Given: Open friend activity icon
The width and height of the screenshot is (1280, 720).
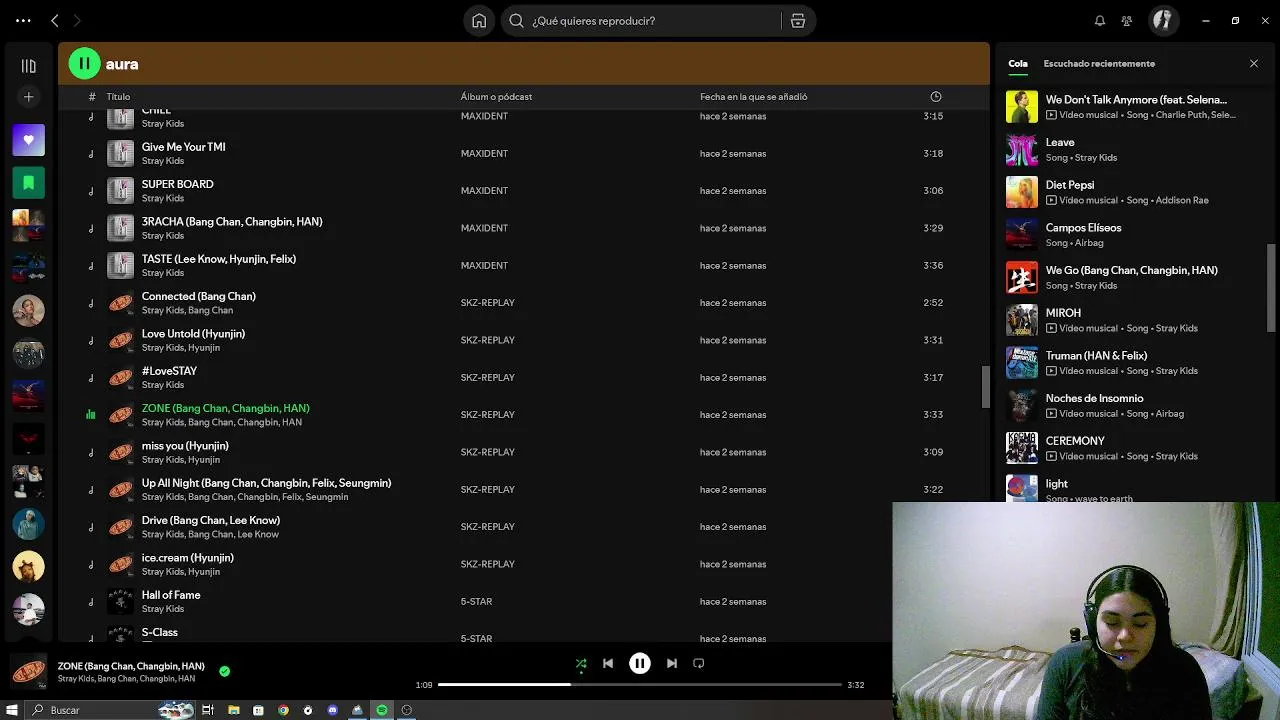Looking at the screenshot, I should [x=1127, y=21].
